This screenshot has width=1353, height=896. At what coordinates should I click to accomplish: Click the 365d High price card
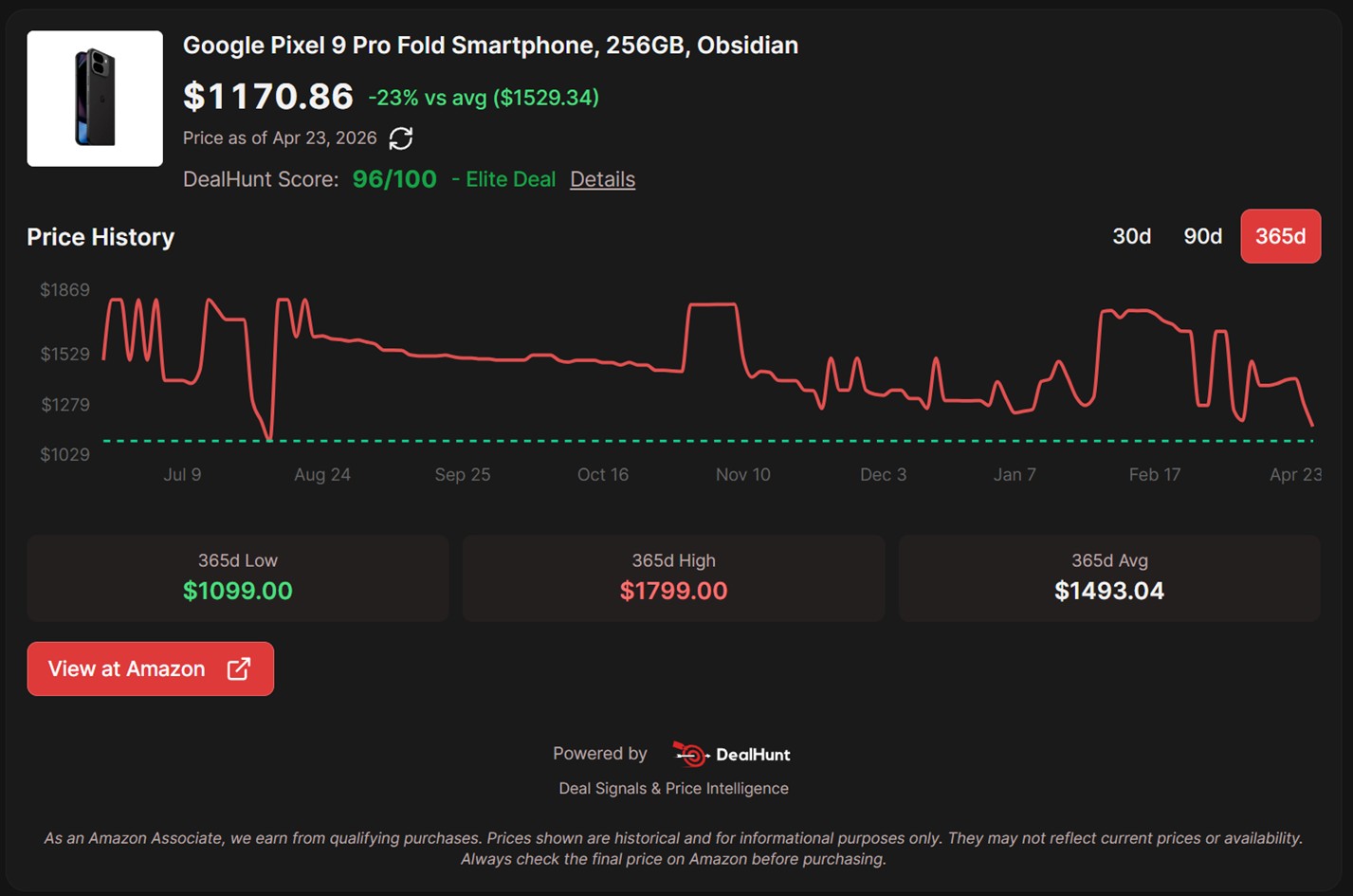[673, 578]
